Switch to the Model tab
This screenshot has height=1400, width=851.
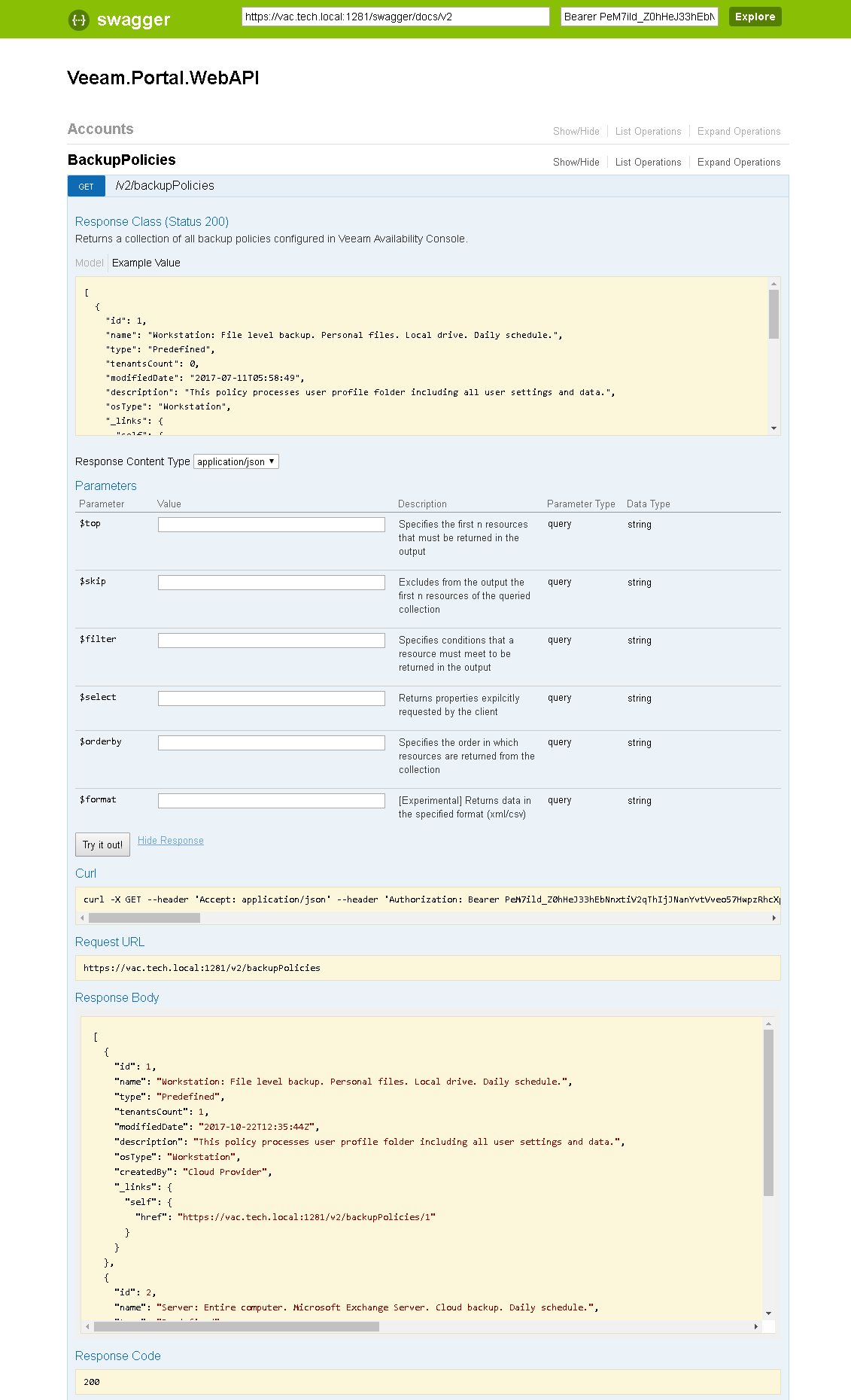[89, 263]
